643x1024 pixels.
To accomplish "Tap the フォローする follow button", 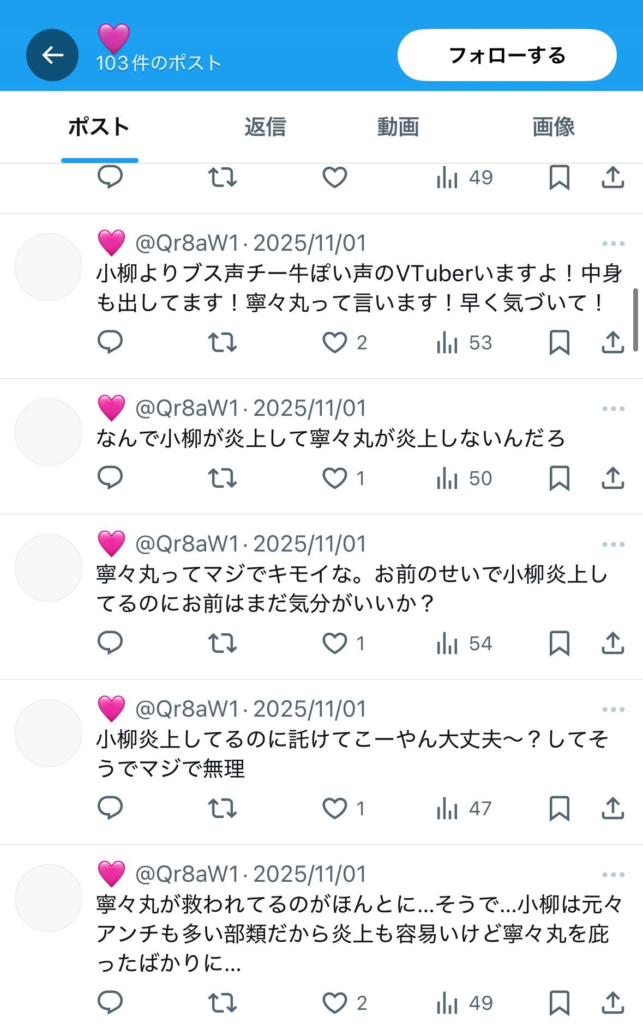I will (x=507, y=55).
